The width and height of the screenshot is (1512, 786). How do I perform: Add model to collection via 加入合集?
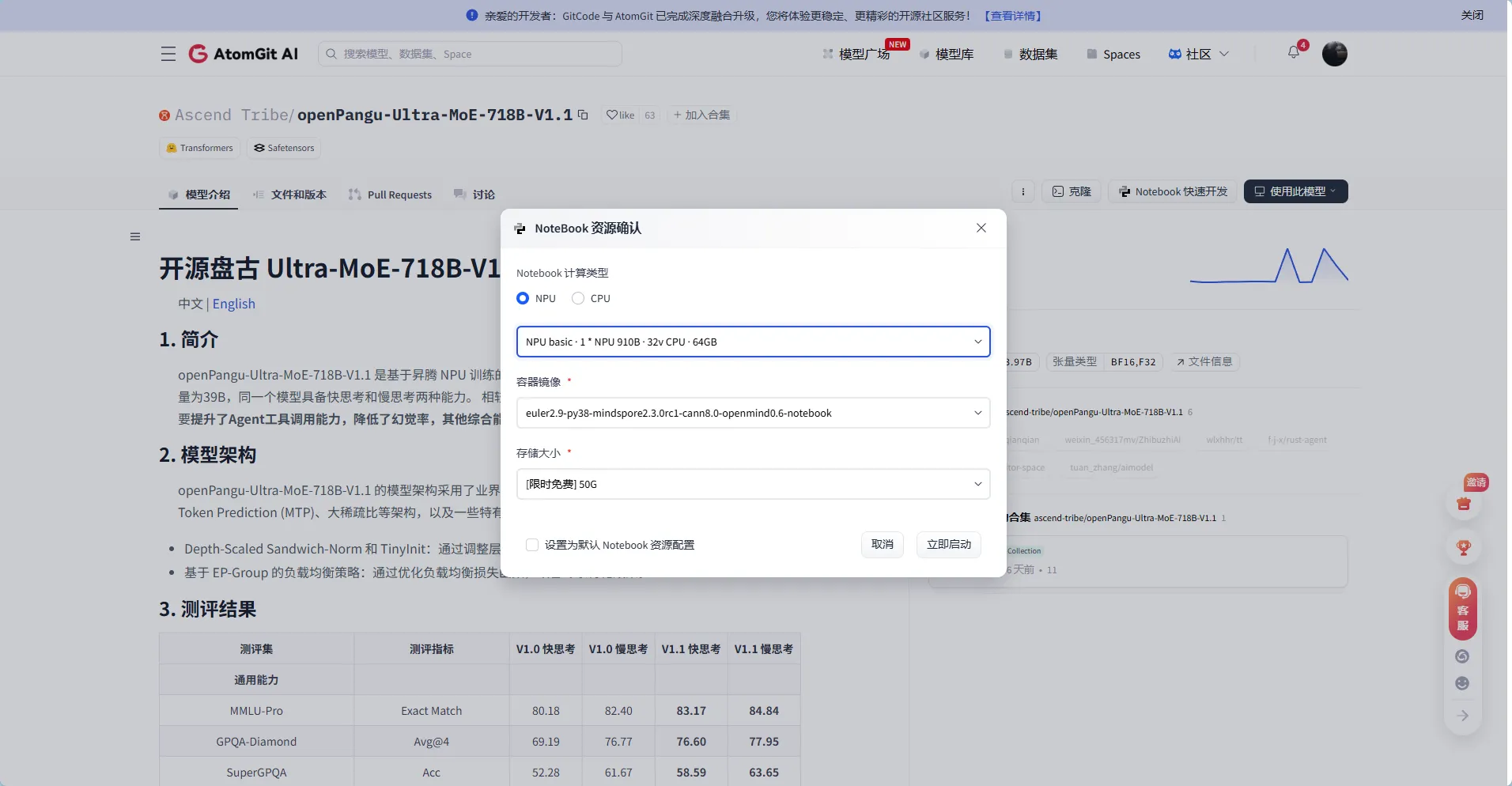click(701, 115)
